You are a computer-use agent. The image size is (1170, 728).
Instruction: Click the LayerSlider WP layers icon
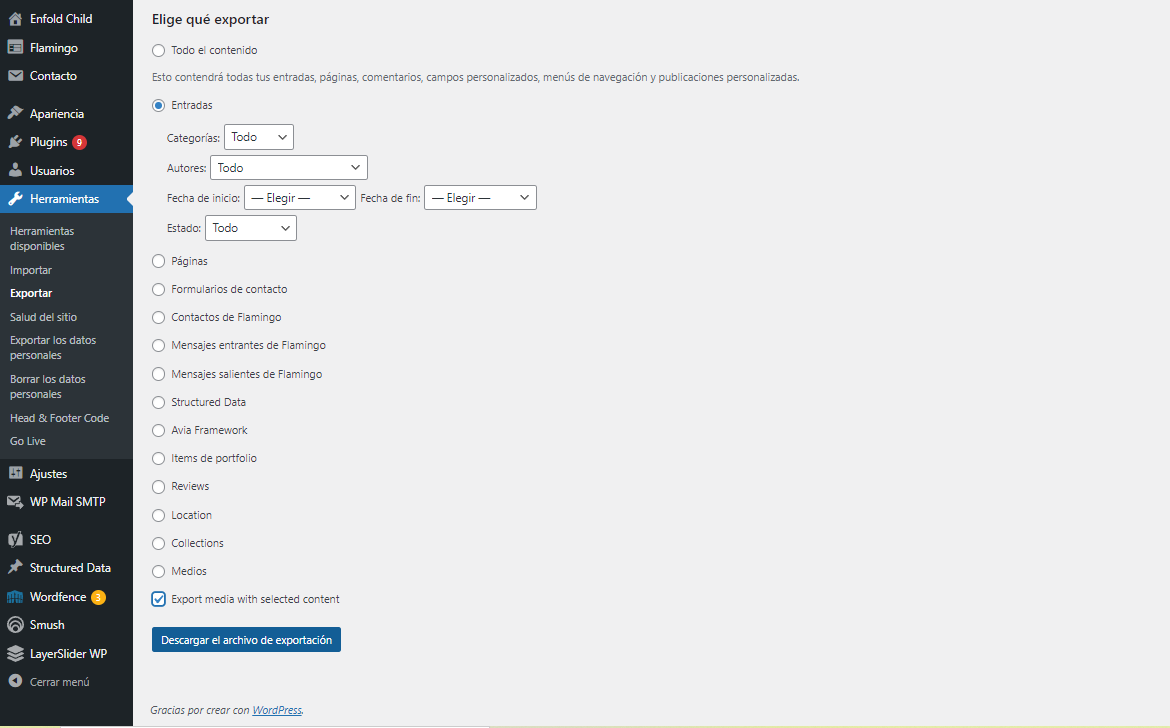[15, 654]
